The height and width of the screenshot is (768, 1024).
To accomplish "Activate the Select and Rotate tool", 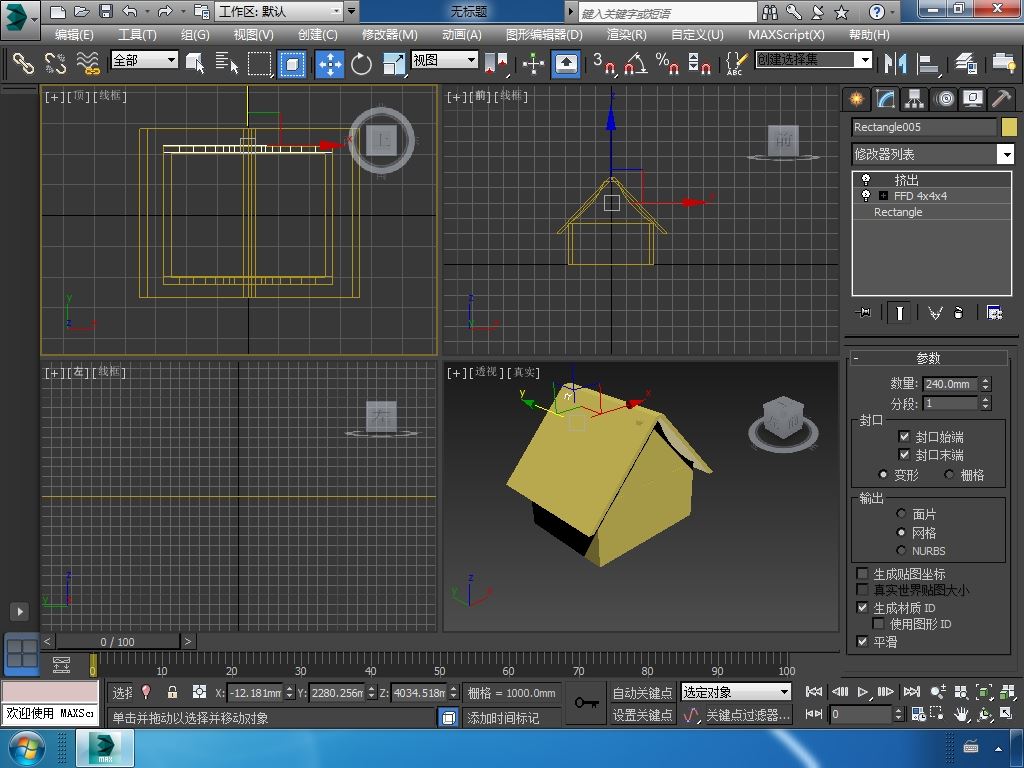I will pos(361,64).
